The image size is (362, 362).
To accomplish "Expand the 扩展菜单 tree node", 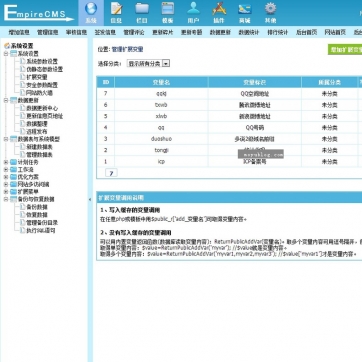I will (6, 192).
